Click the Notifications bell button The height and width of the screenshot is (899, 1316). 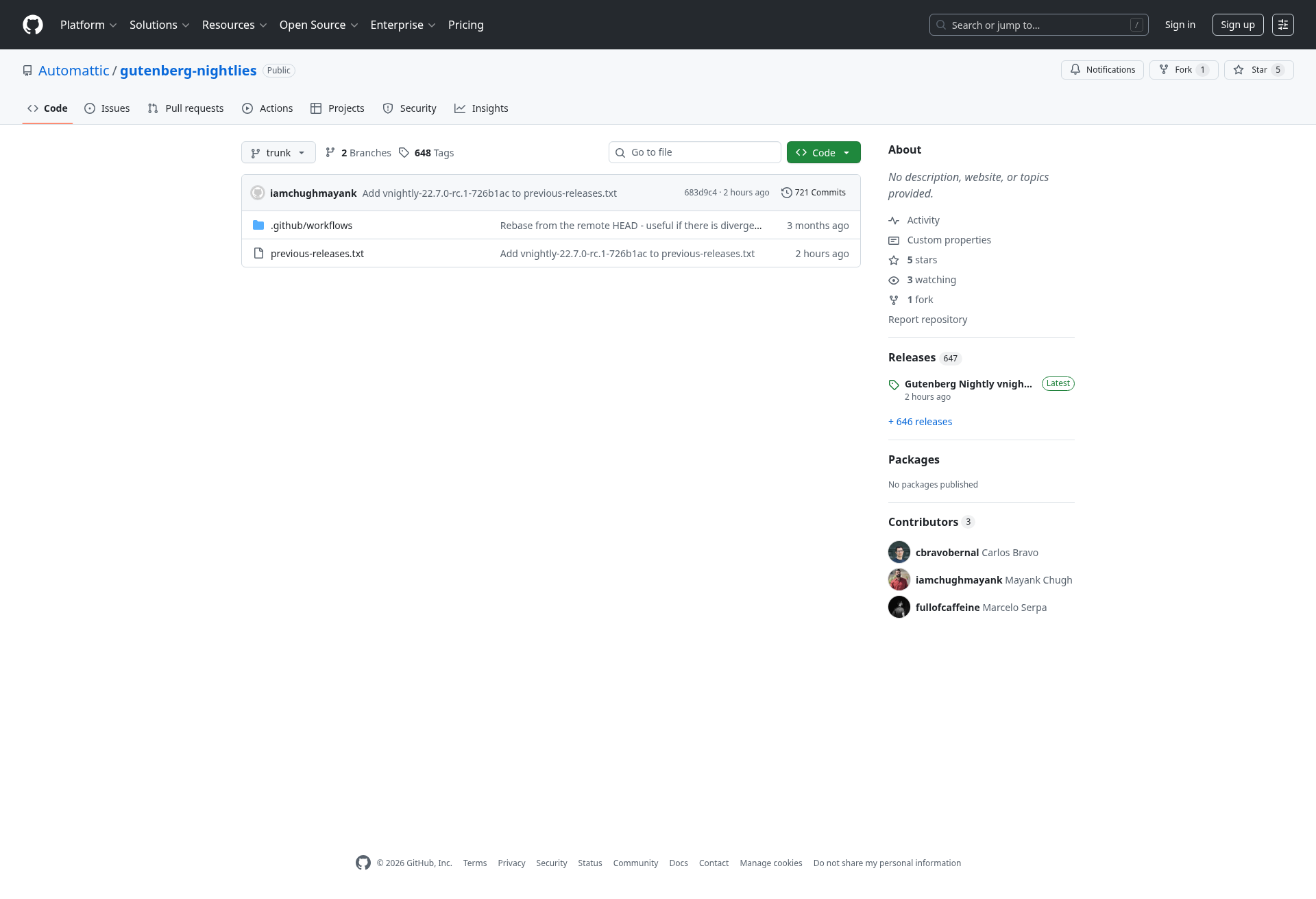tap(1102, 70)
